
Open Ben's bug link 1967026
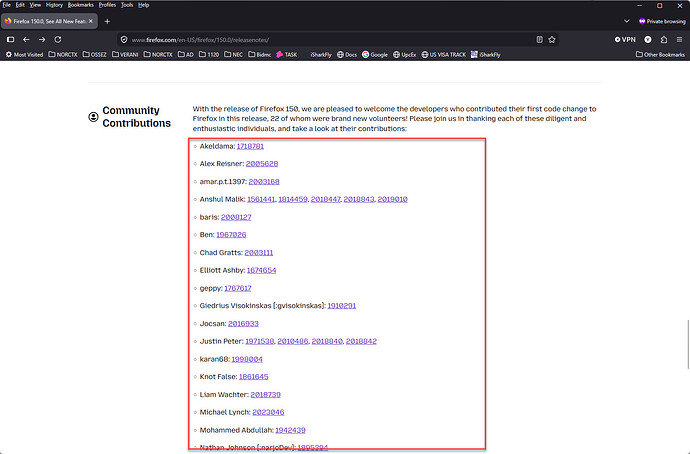click(x=231, y=234)
